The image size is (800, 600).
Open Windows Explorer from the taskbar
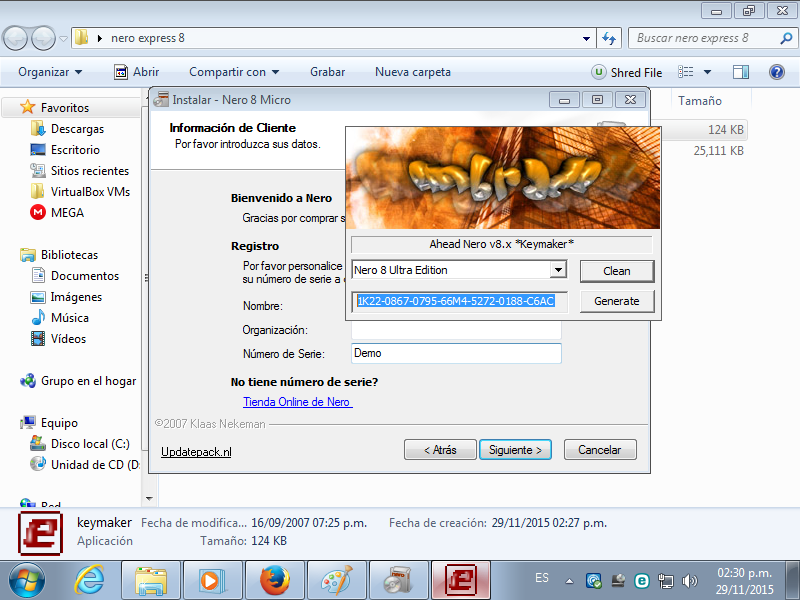tap(151, 580)
